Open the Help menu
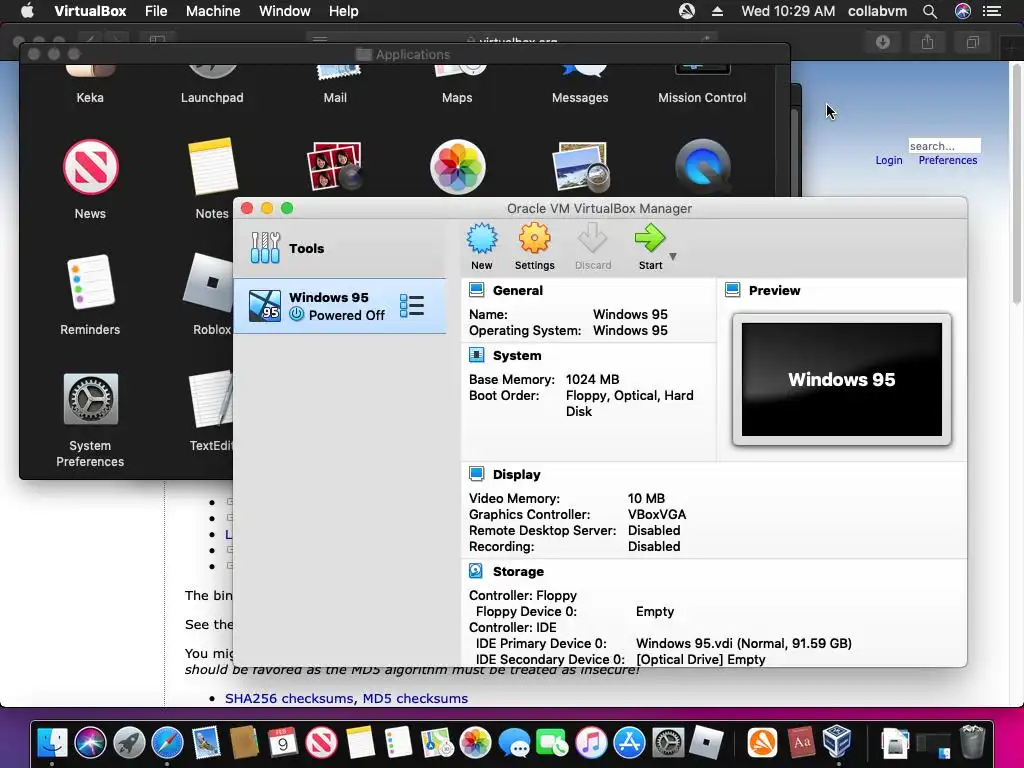Screen dimensions: 1024x768 coord(344,11)
